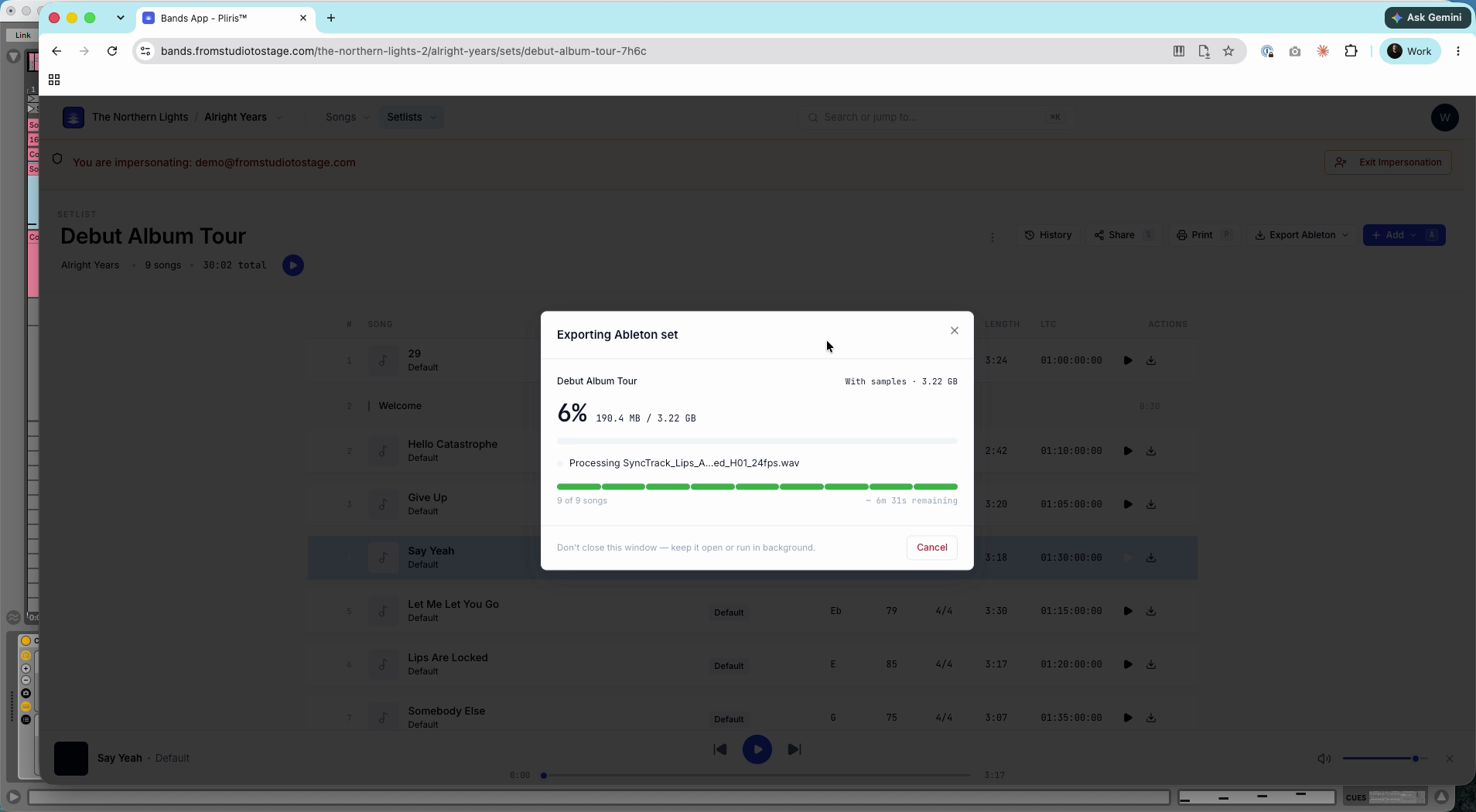View site information icon in address bar

click(145, 51)
